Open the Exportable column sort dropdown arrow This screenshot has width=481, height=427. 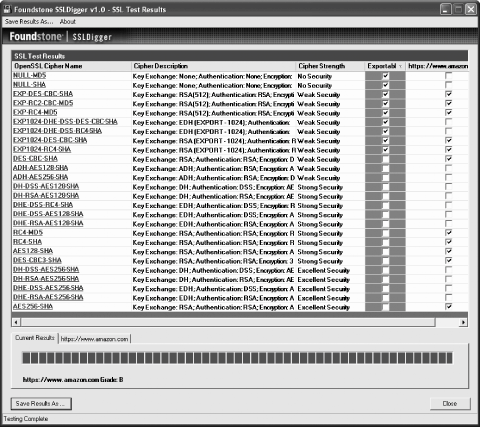point(401,66)
